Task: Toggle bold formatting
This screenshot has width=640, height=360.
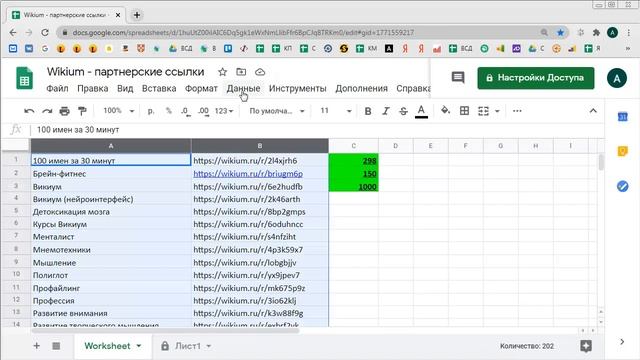Action: [x=368, y=111]
